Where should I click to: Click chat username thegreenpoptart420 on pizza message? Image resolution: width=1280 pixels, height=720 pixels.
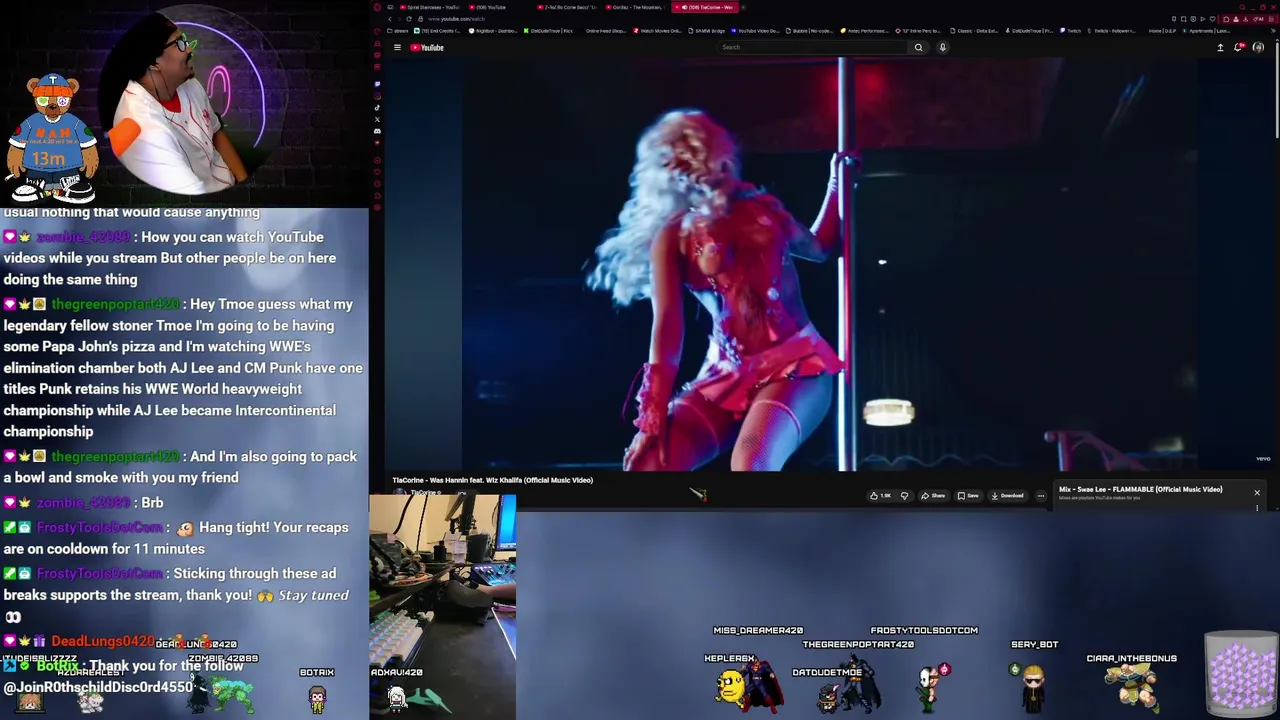point(115,304)
